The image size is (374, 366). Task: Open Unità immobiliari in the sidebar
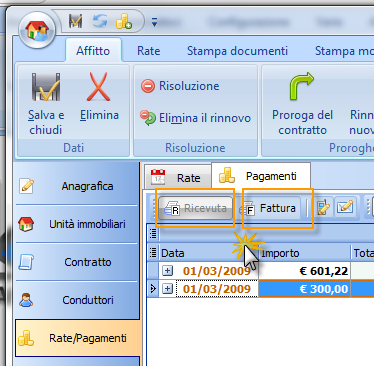tap(77, 224)
